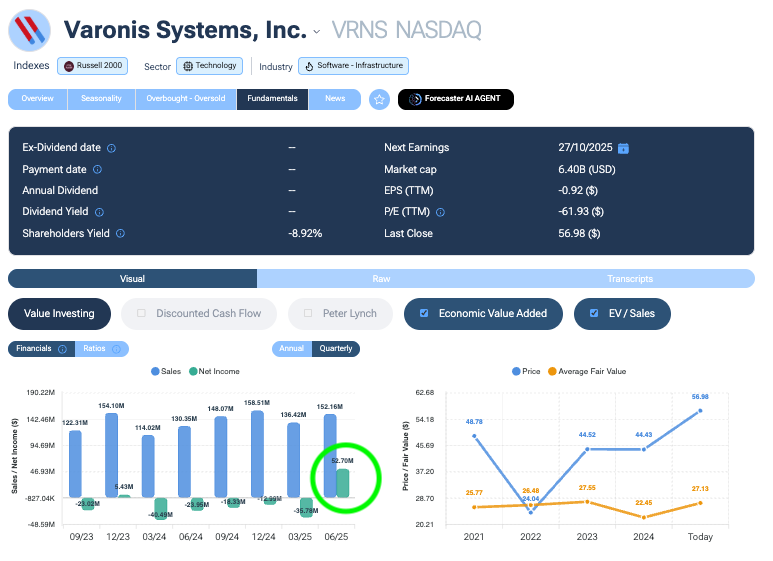Uncheck the EV / Sales checkbox

(594, 313)
